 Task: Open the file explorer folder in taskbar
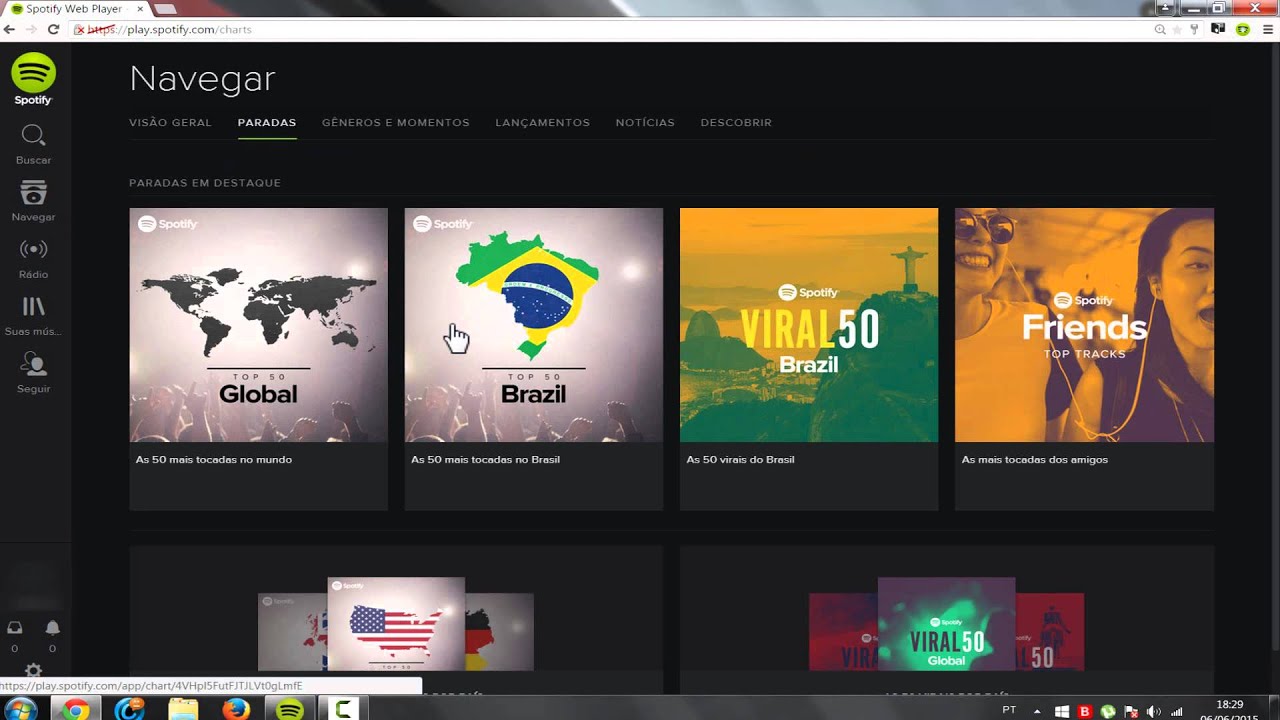point(183,709)
